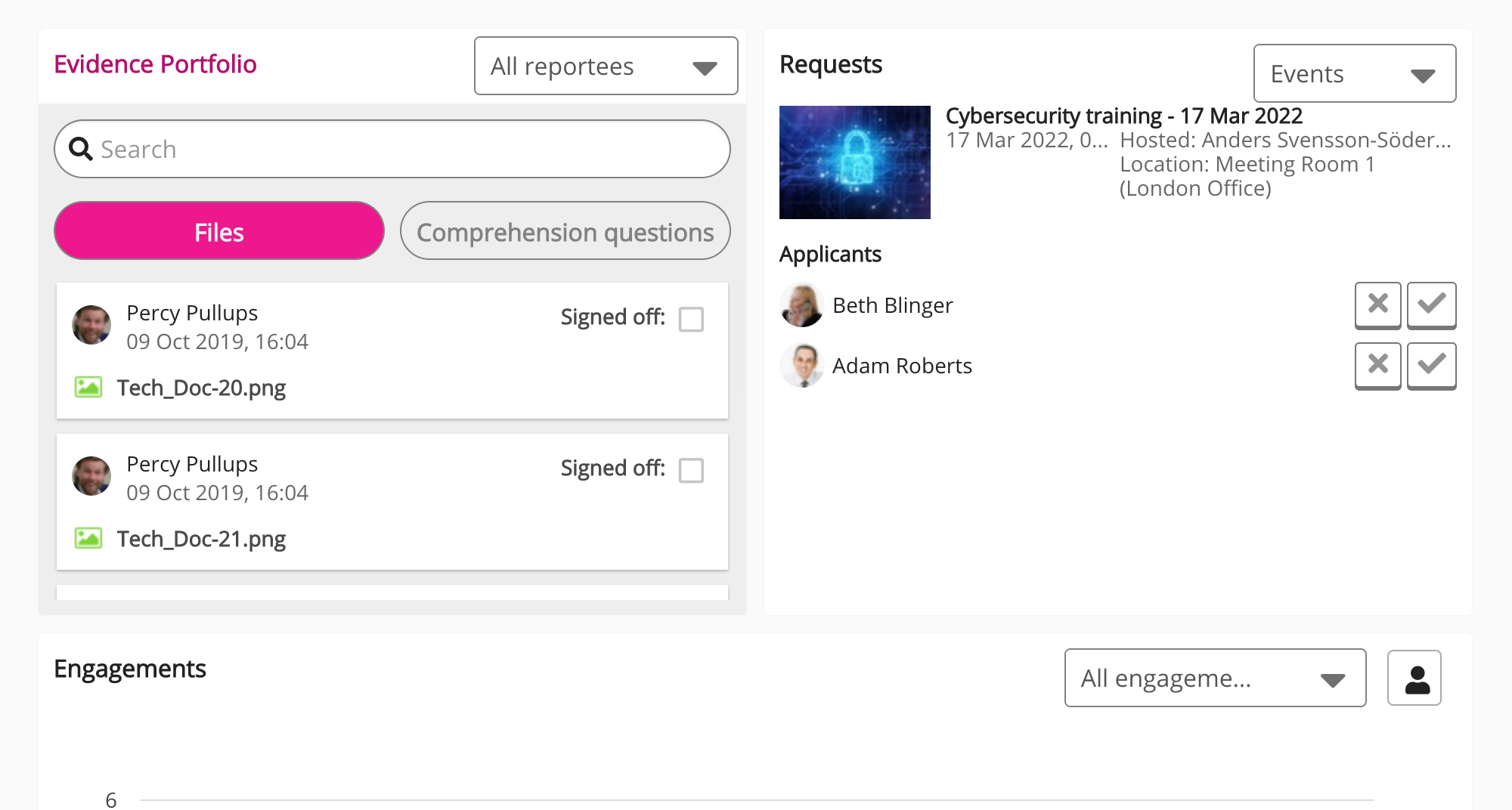The height and width of the screenshot is (810, 1512).
Task: Click the Cybersecurity training event title
Action: click(x=1124, y=116)
